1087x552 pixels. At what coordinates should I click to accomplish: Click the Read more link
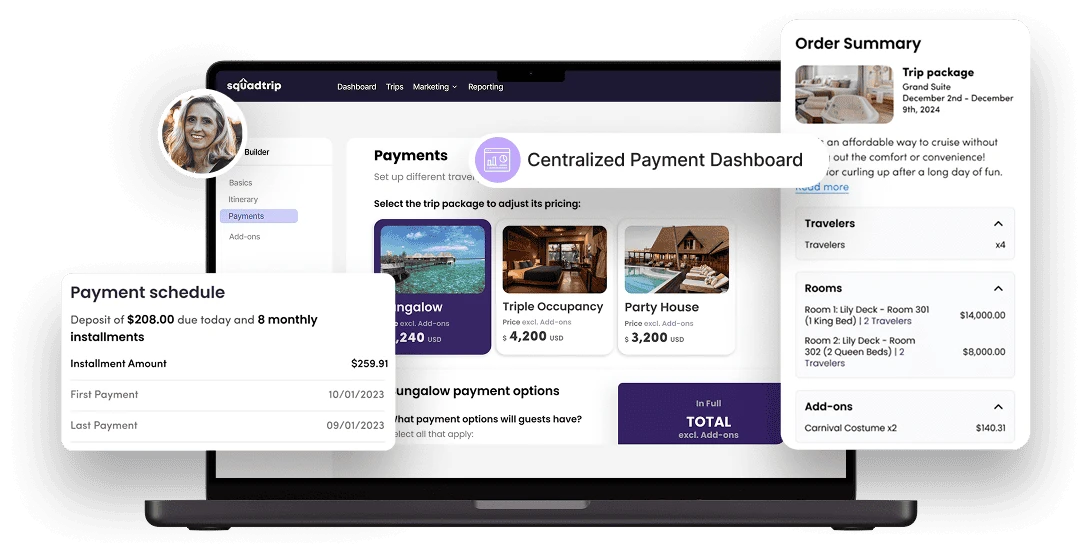(x=822, y=187)
